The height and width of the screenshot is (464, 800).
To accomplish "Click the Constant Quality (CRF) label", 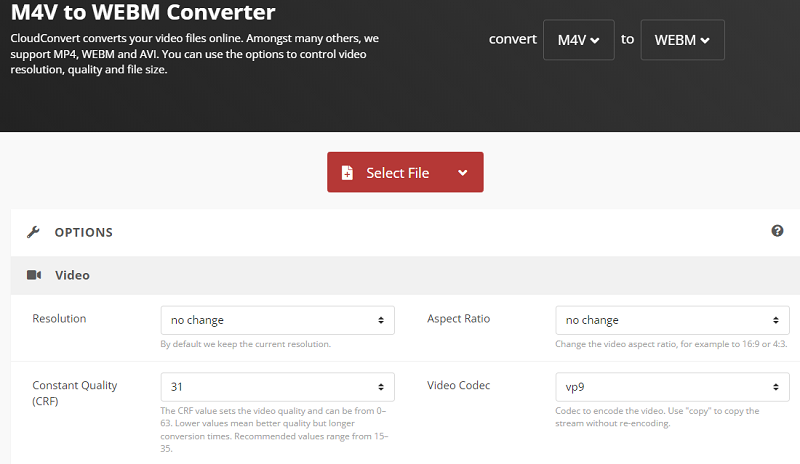I will [74, 393].
